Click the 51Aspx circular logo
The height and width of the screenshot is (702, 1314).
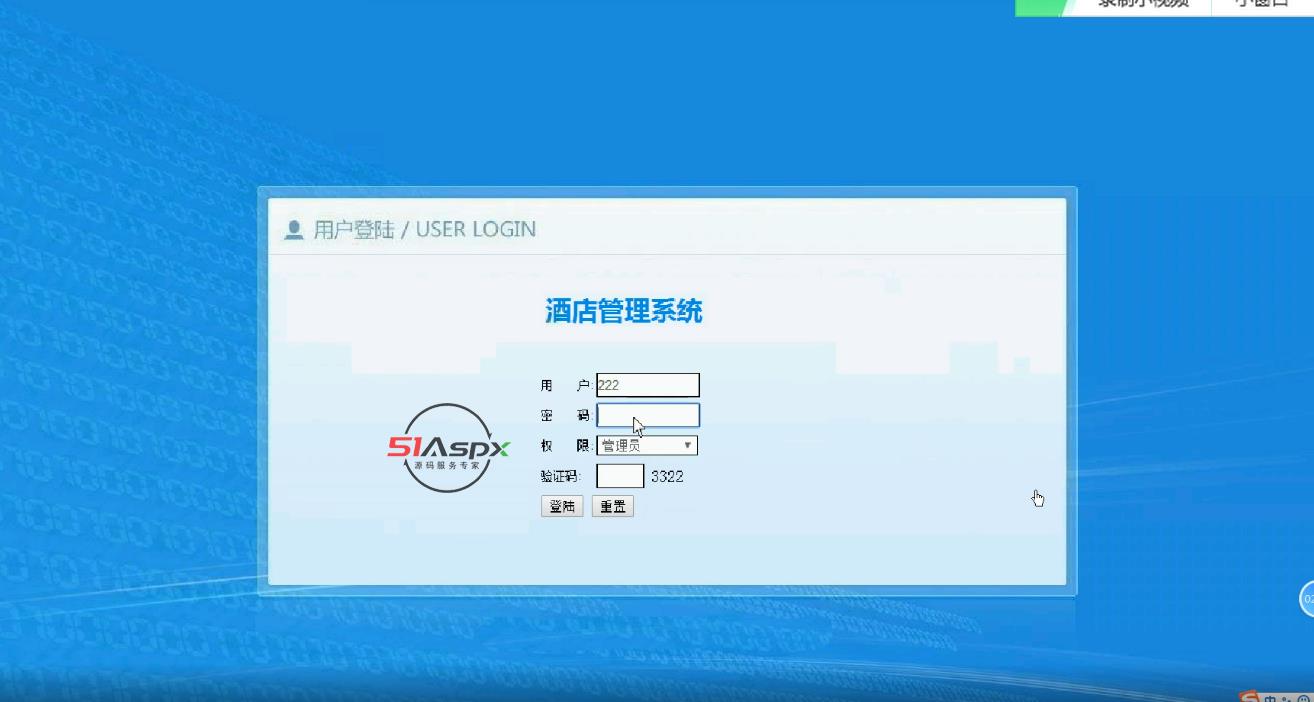449,448
